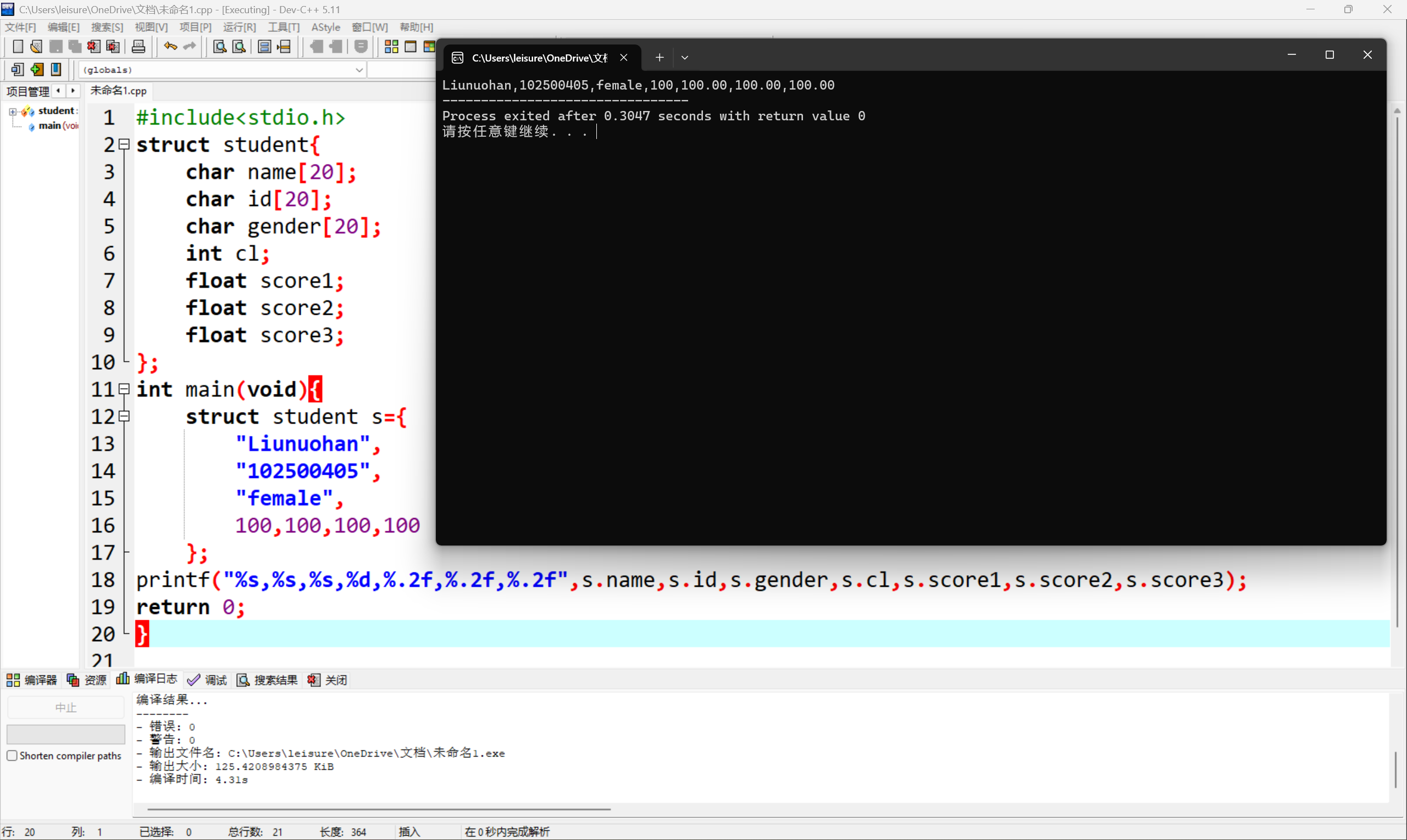Open the terminal tab list chevron

(x=685, y=57)
